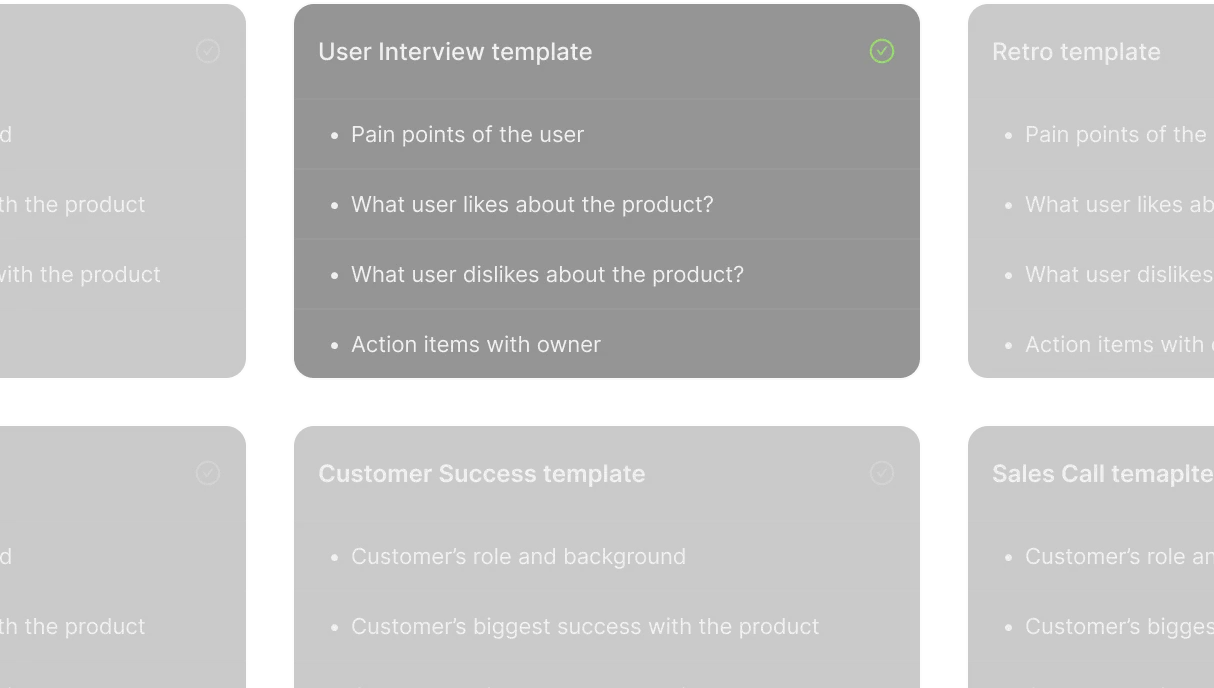
Task: Select "Action items with" row in Retro template
Action: click(x=1114, y=345)
